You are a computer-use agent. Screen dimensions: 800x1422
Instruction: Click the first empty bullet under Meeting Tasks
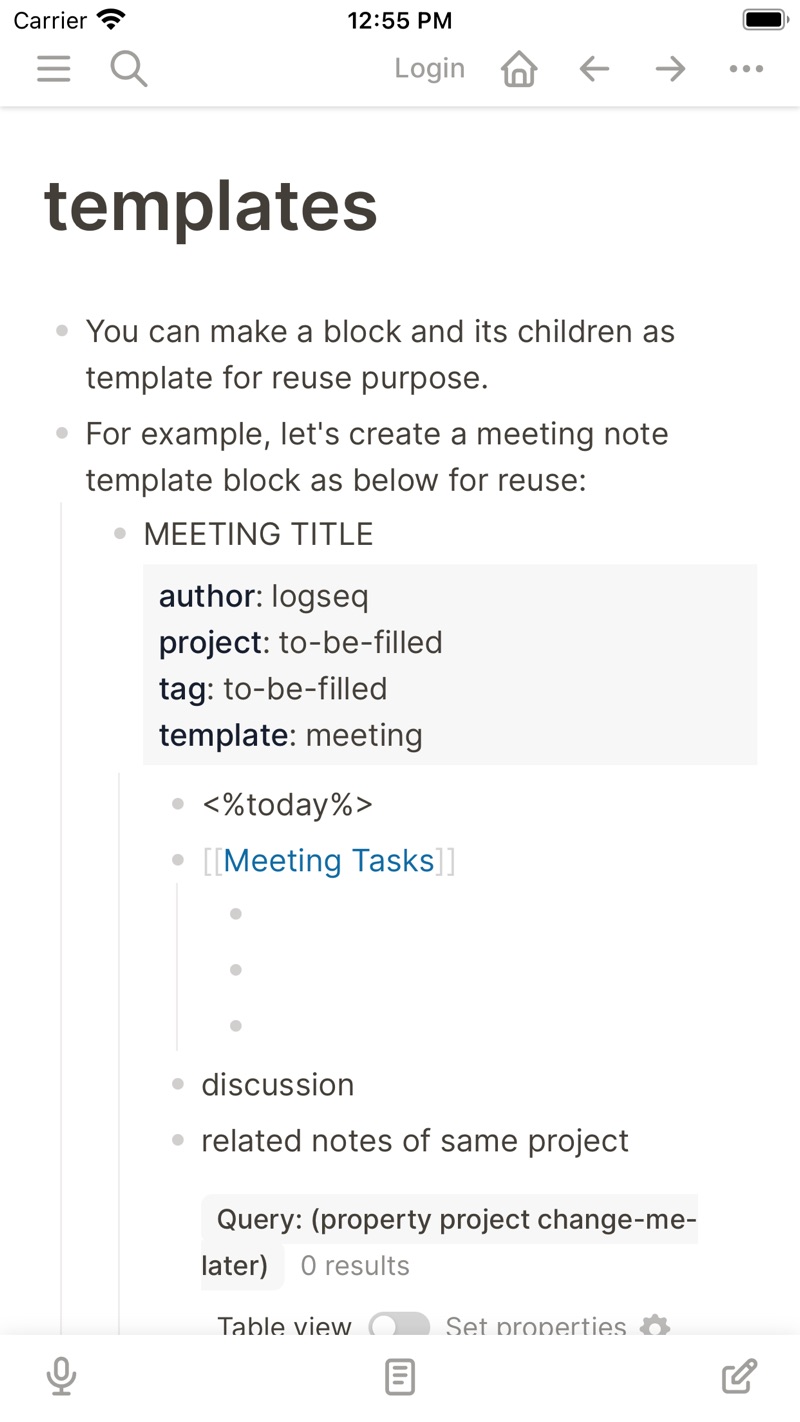(x=236, y=913)
